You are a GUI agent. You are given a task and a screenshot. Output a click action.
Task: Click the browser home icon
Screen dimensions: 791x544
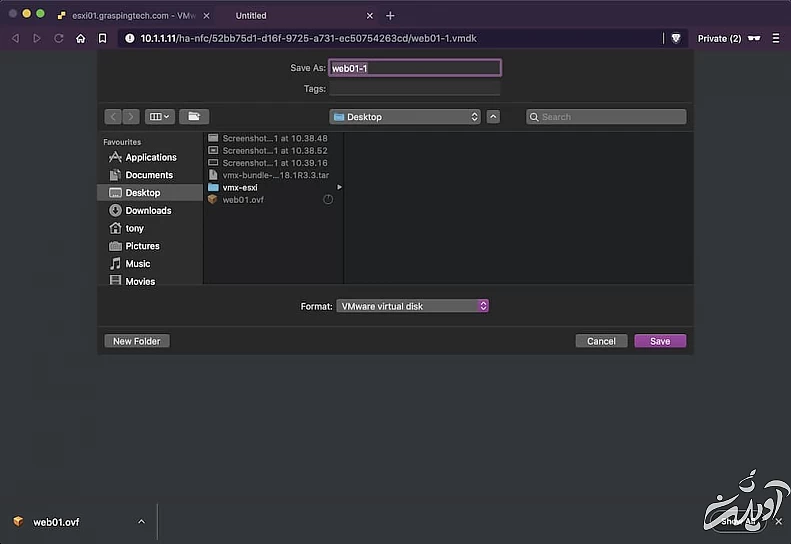point(81,38)
